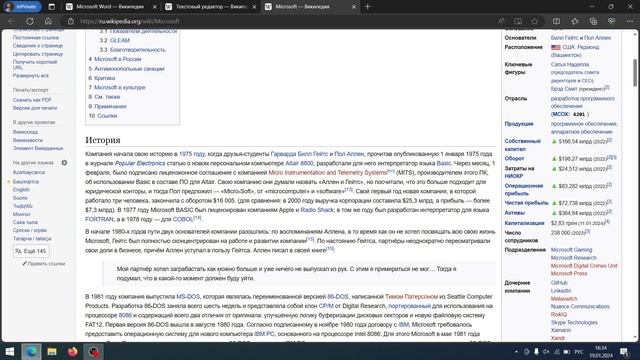
Task: Open the MS-DOS article link
Action: click(x=188, y=296)
